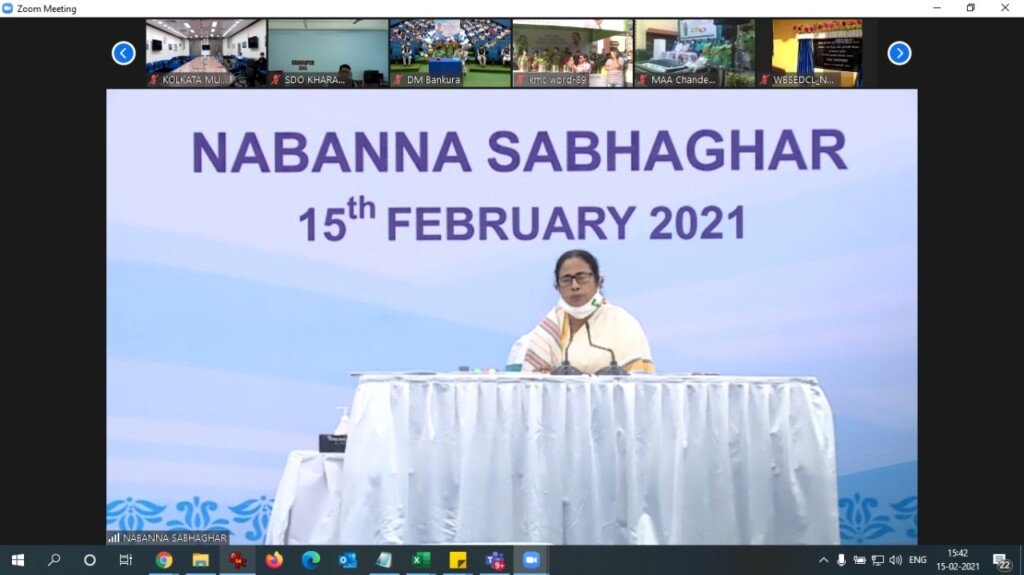1024x575 pixels.
Task: Show next participants with right arrow
Action: (899, 53)
